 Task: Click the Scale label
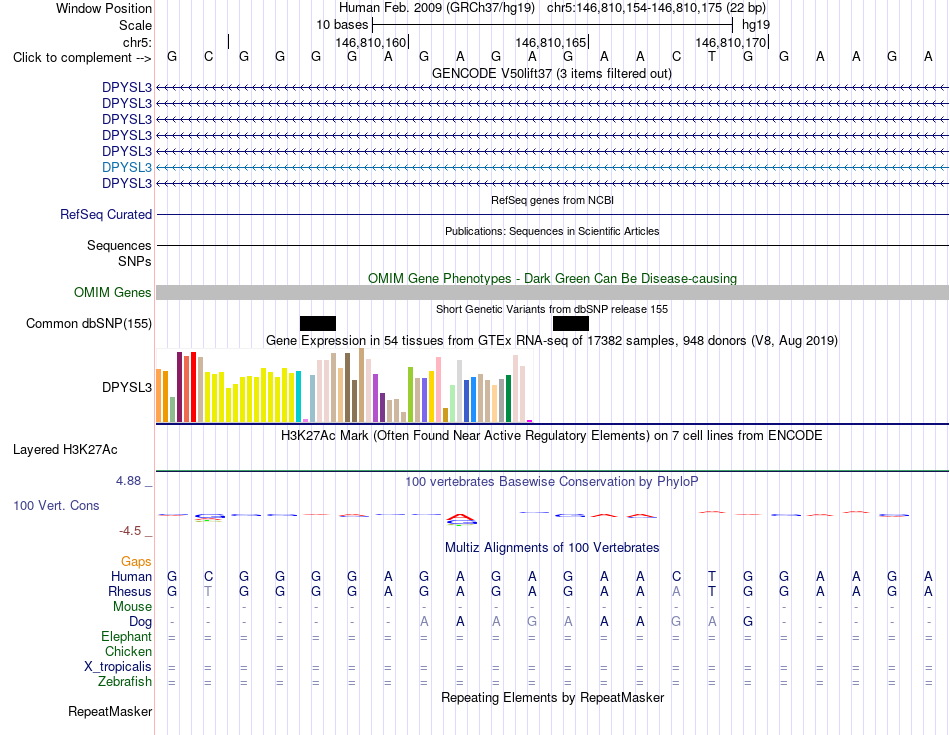pyautogui.click(x=135, y=25)
